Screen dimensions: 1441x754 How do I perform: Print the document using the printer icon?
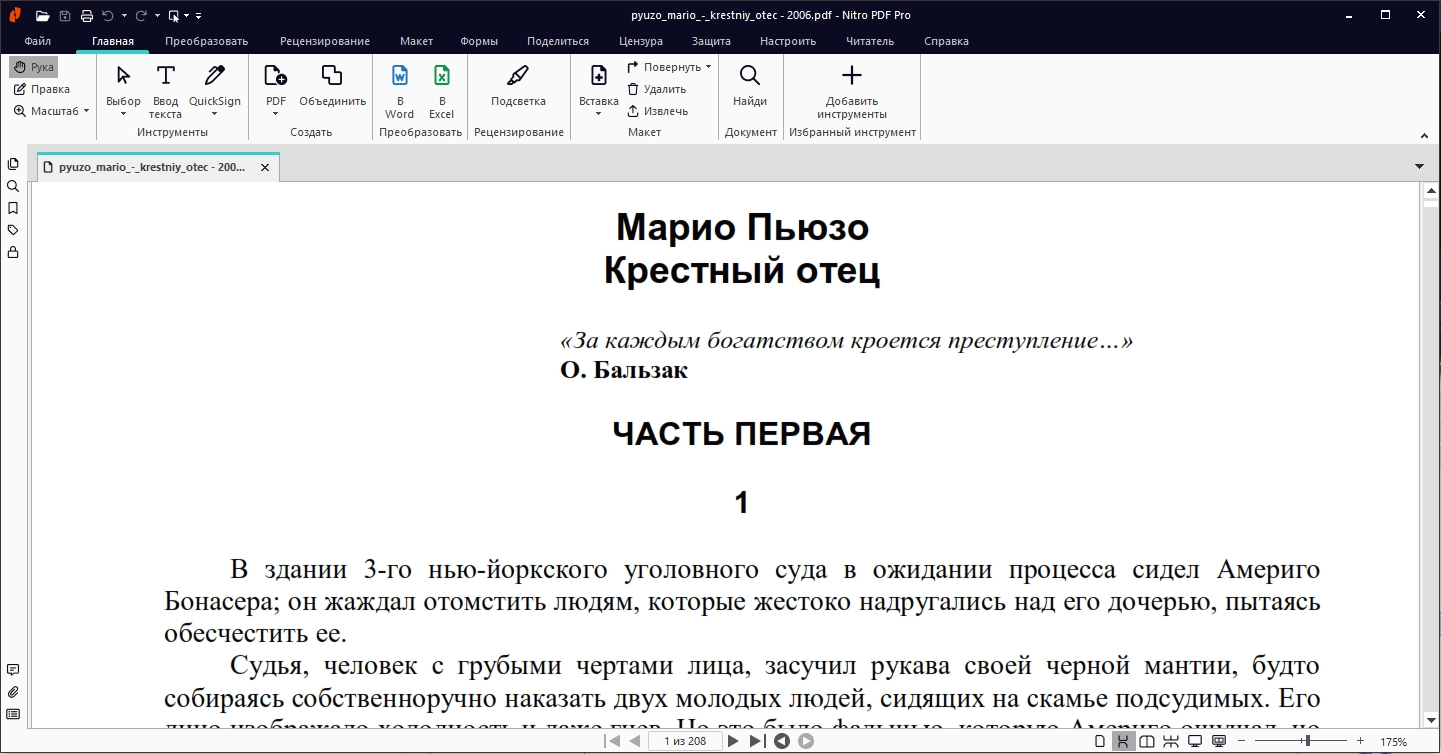pyautogui.click(x=86, y=16)
